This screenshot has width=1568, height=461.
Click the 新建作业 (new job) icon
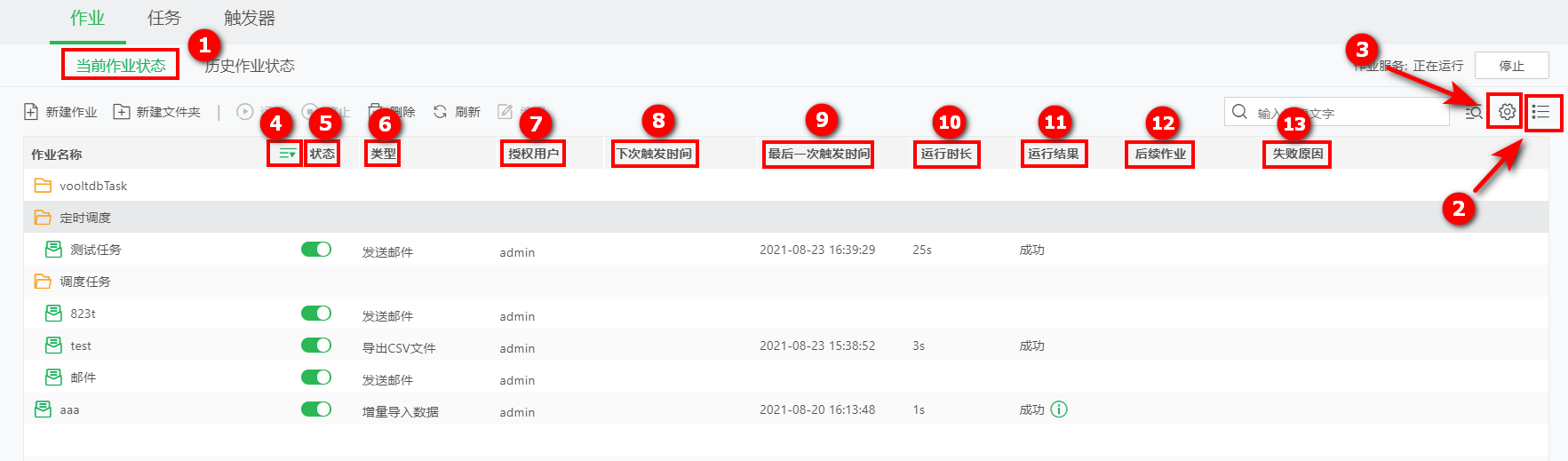click(31, 112)
